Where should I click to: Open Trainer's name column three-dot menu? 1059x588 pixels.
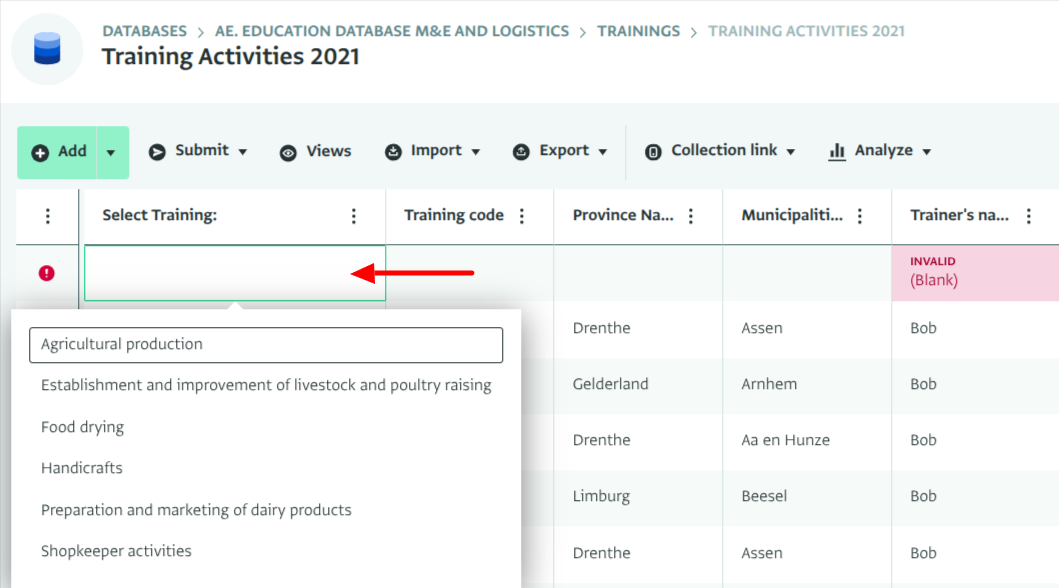tap(1029, 216)
